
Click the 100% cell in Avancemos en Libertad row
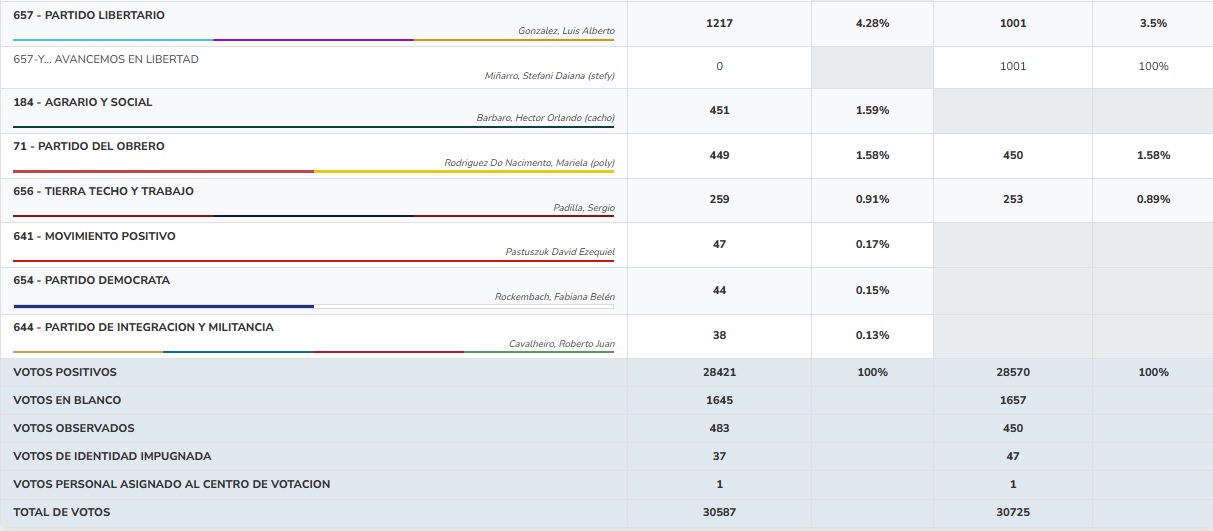pyautogui.click(x=1152, y=67)
